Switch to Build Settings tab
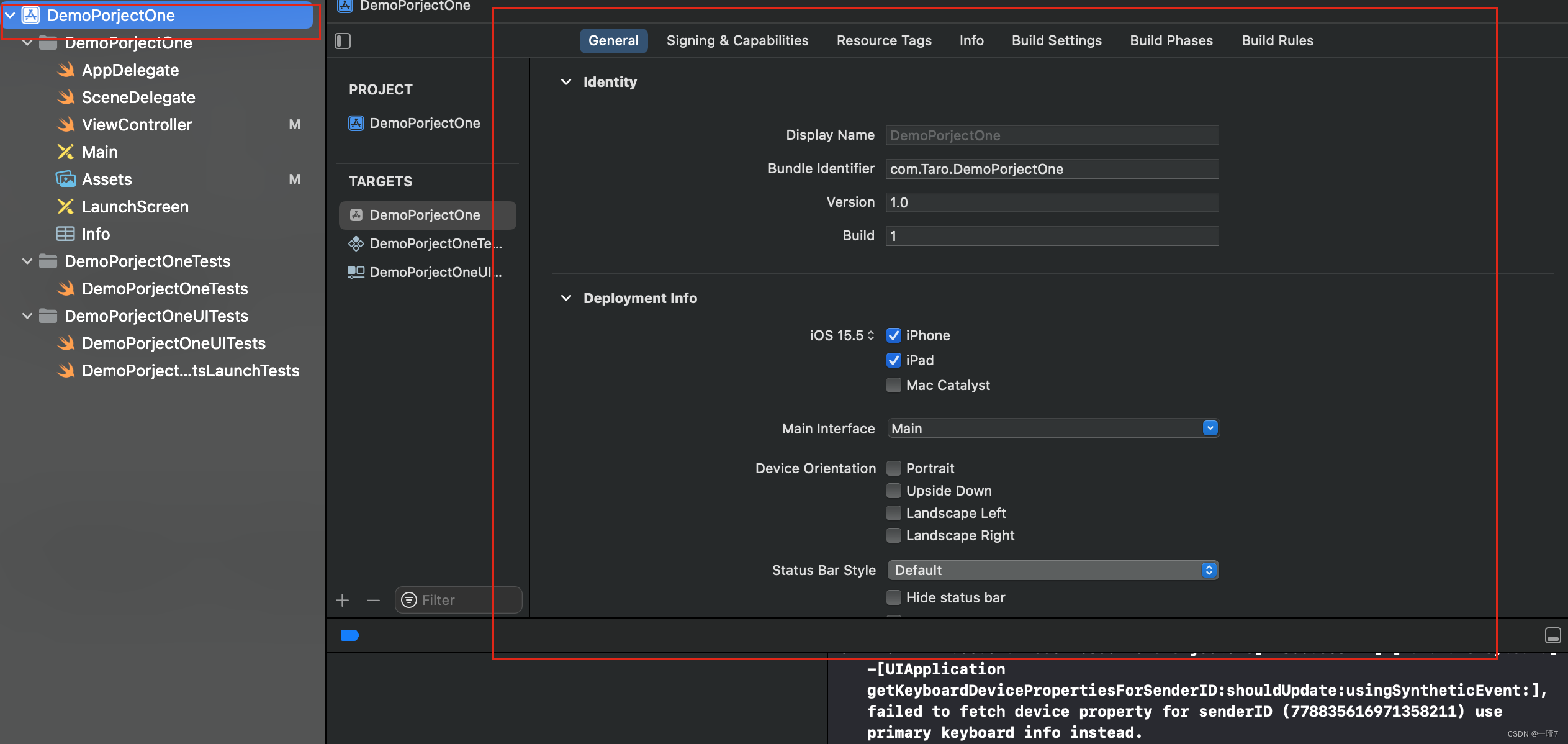 click(1056, 41)
